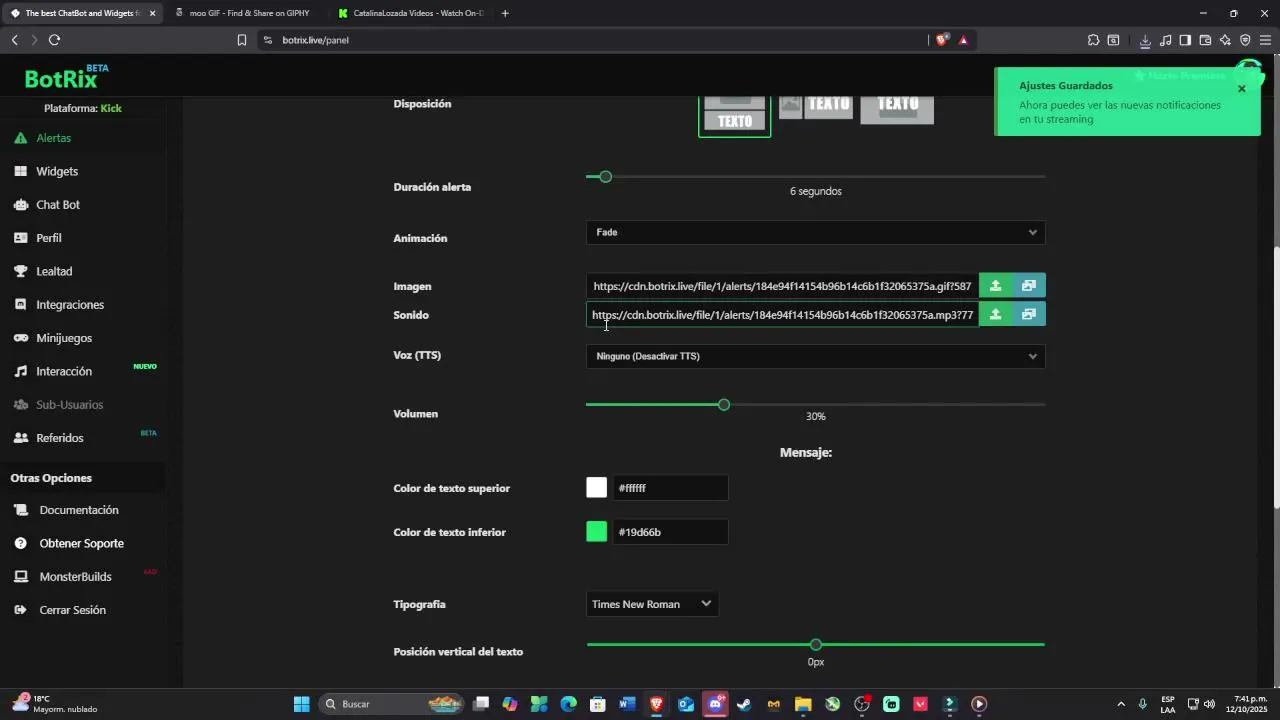
Task: Open the browser hamburger menu
Action: 1265,40
